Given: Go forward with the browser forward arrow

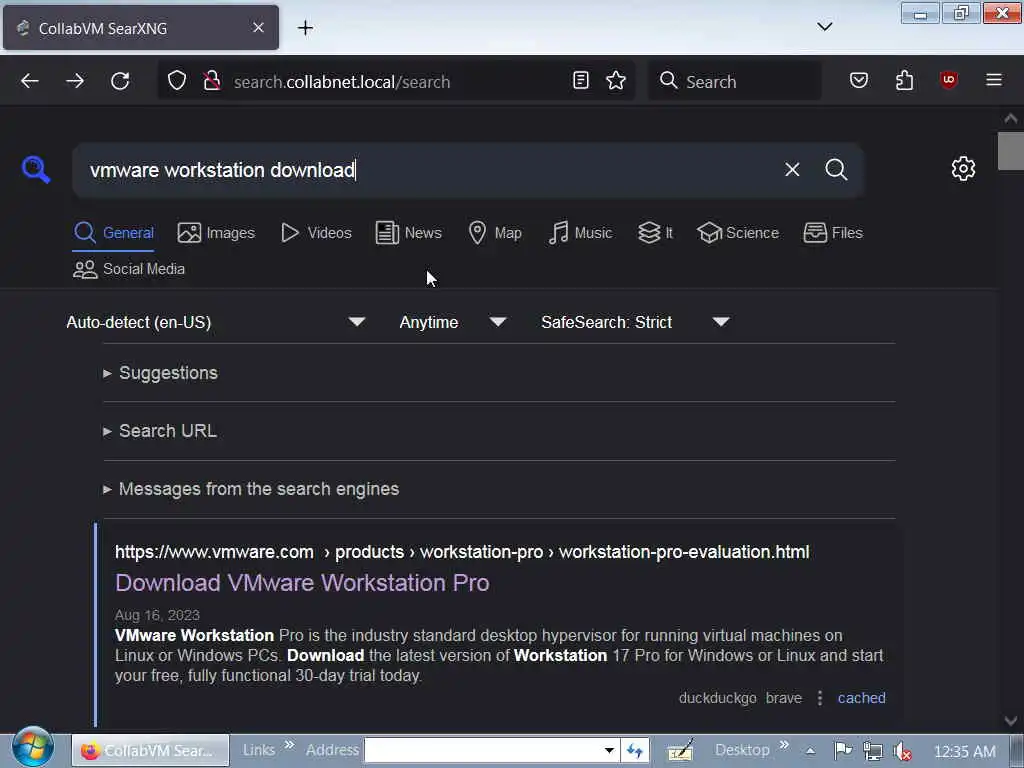Looking at the screenshot, I should point(75,81).
